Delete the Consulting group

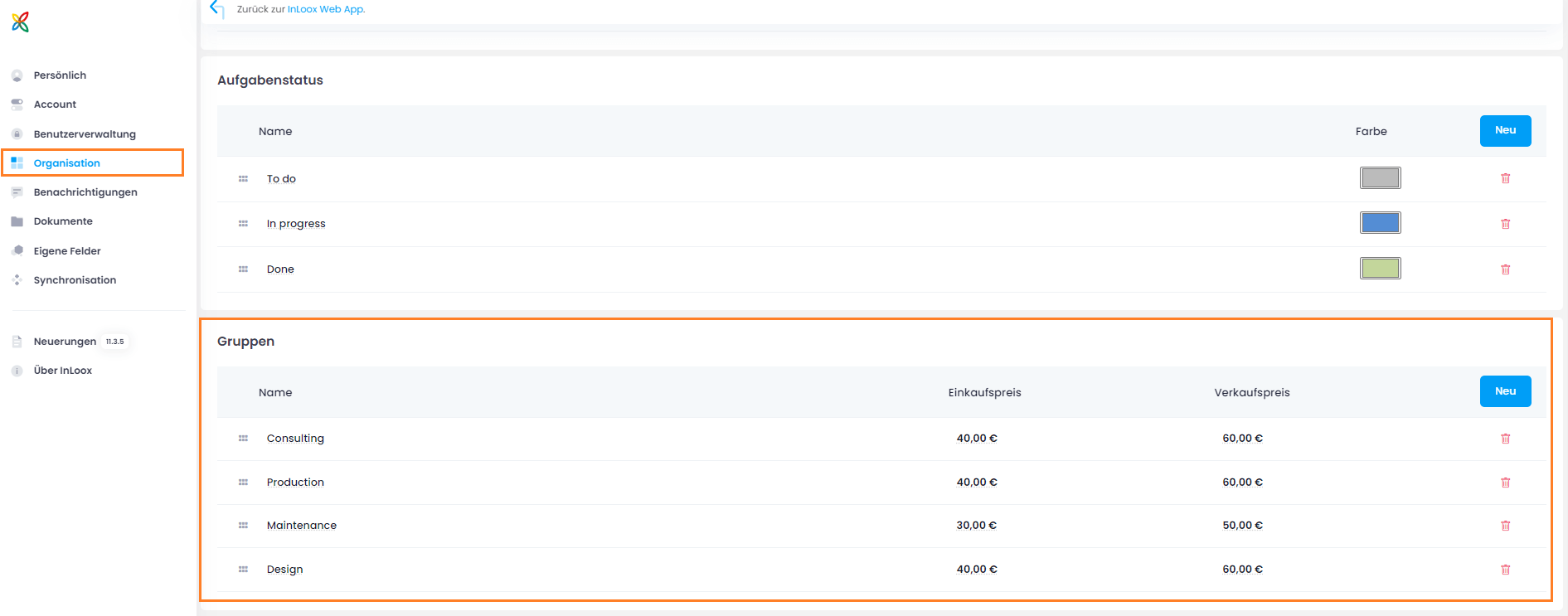[x=1505, y=439]
